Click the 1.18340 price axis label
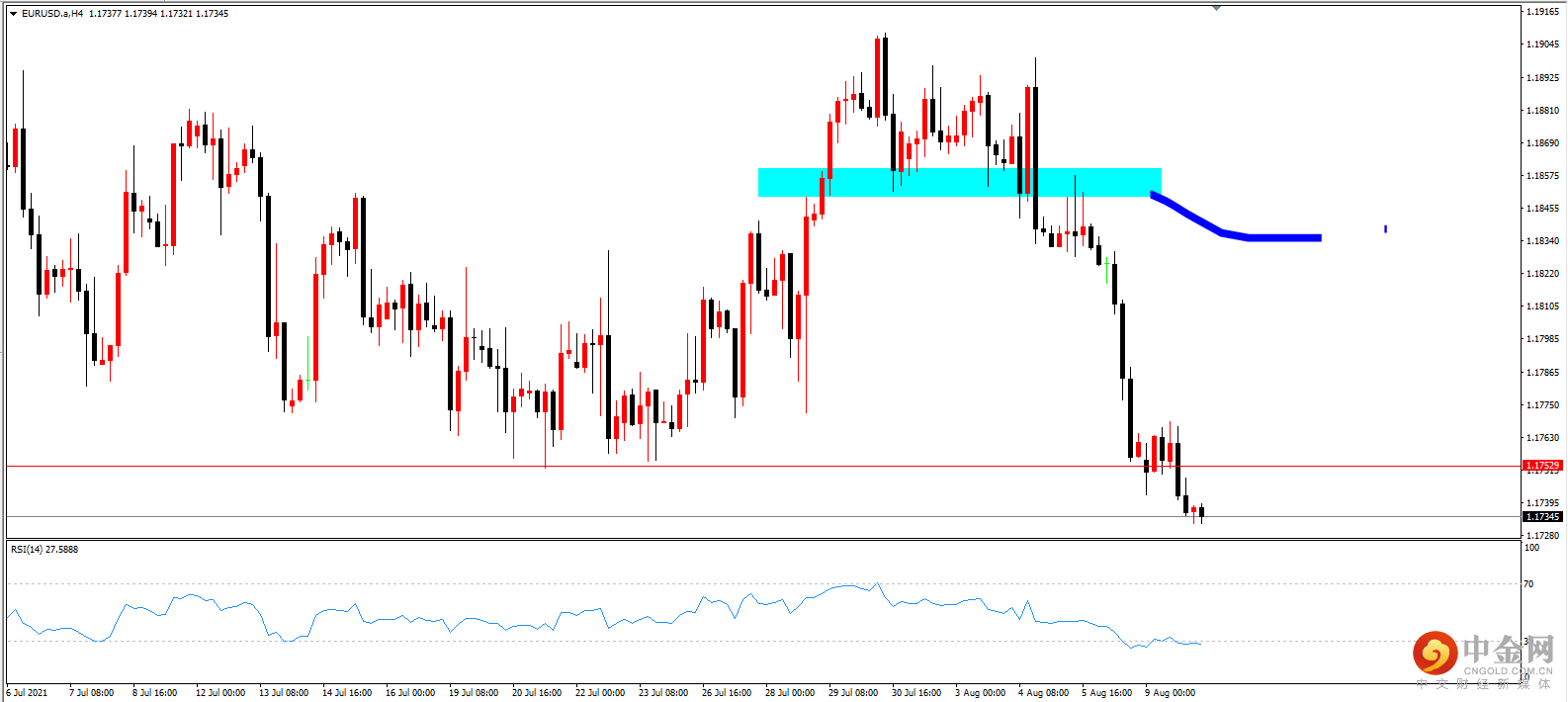 pyautogui.click(x=1542, y=240)
